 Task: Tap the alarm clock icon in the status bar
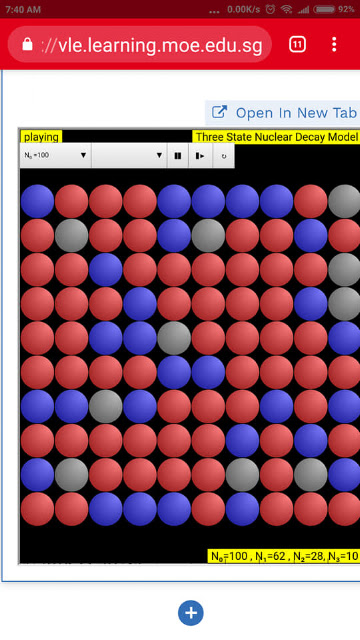click(x=270, y=9)
